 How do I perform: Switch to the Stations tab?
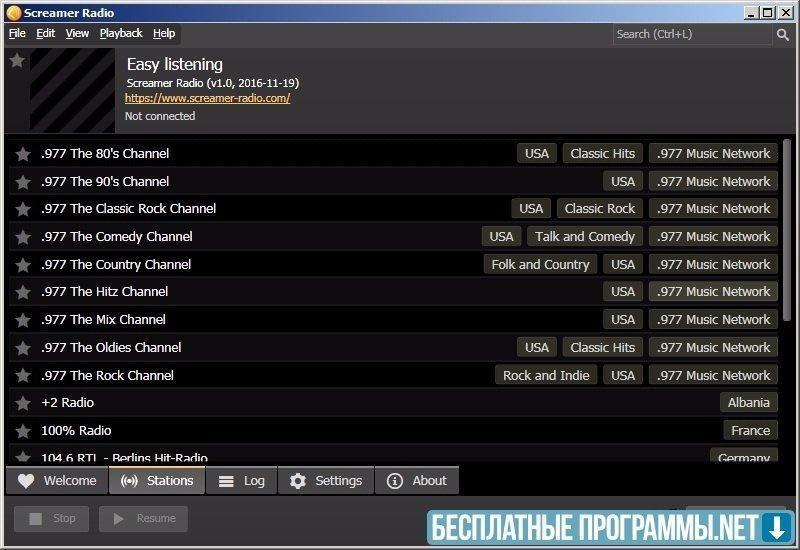[x=157, y=480]
